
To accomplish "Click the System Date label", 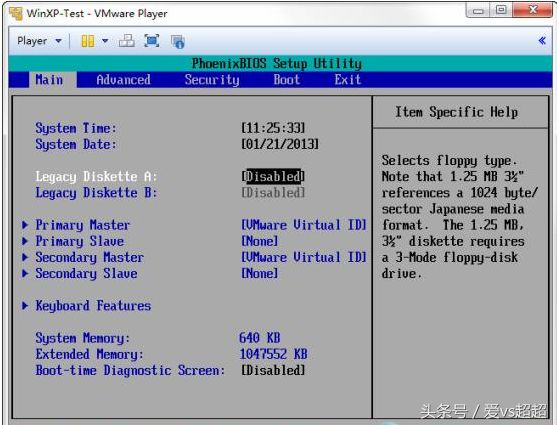I will (76, 145).
